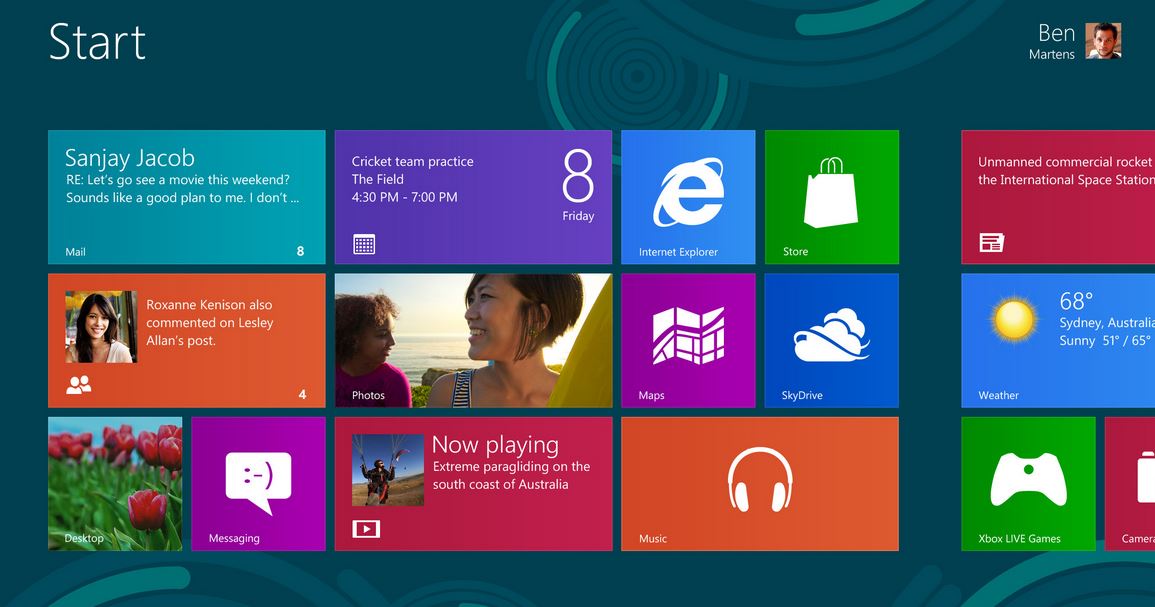This screenshot has height=607, width=1155.
Task: Click the Ben Martens user name
Action: click(x=1052, y=42)
